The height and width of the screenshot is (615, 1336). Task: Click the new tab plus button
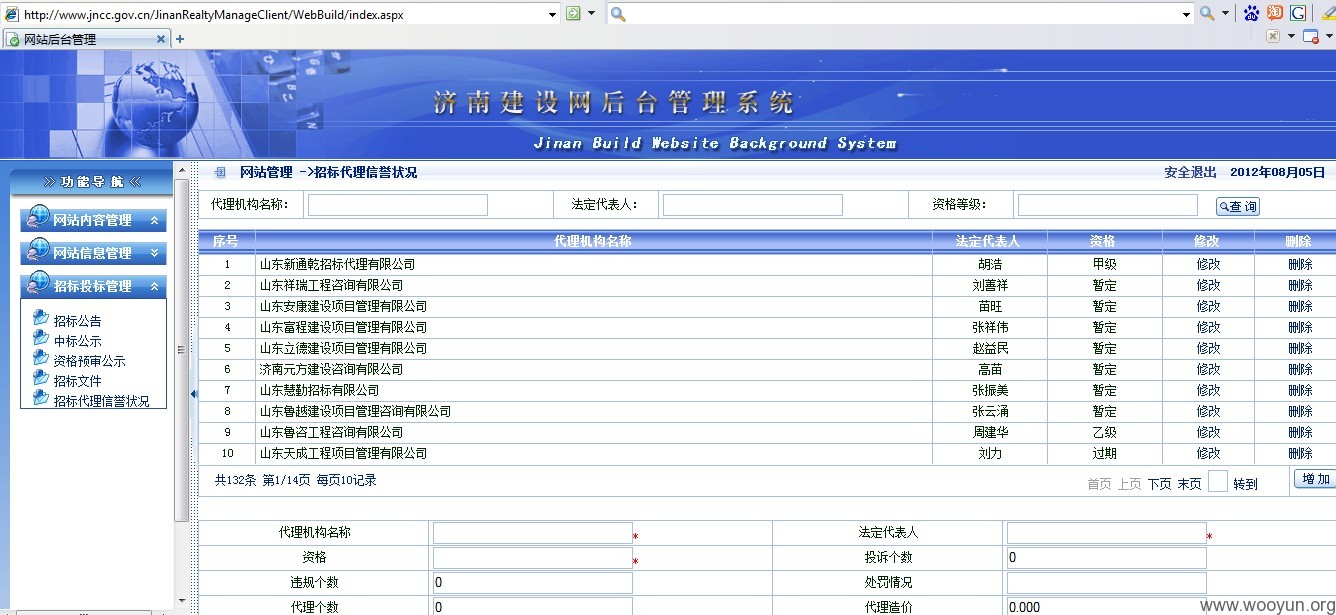tap(180, 39)
